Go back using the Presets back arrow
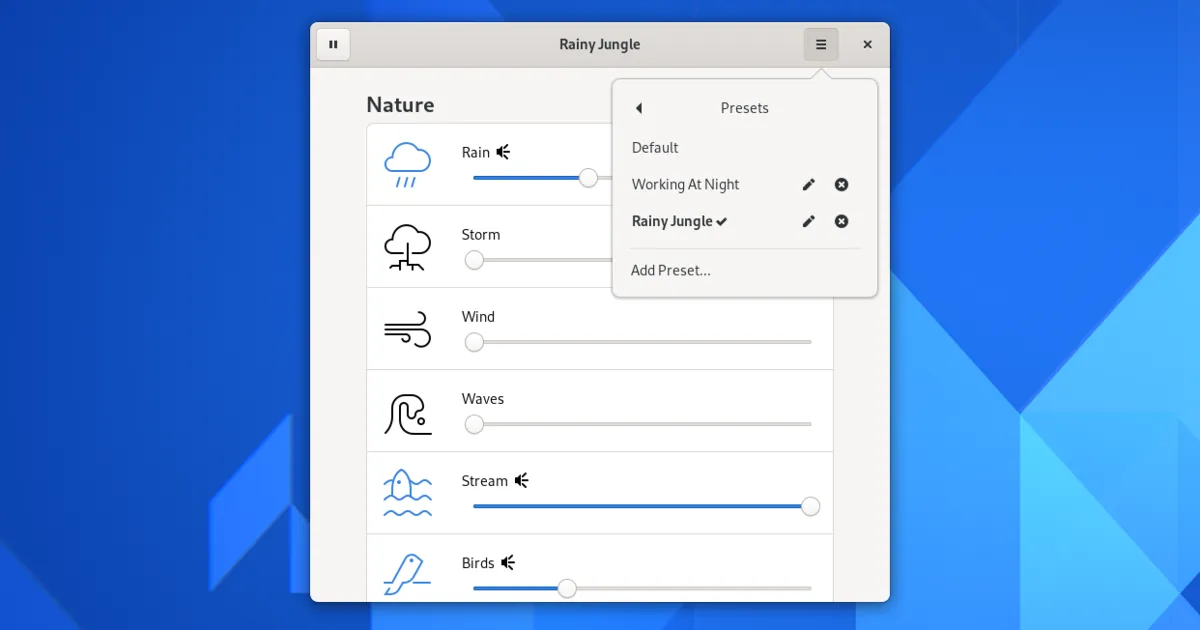The width and height of the screenshot is (1200, 630). (x=639, y=108)
